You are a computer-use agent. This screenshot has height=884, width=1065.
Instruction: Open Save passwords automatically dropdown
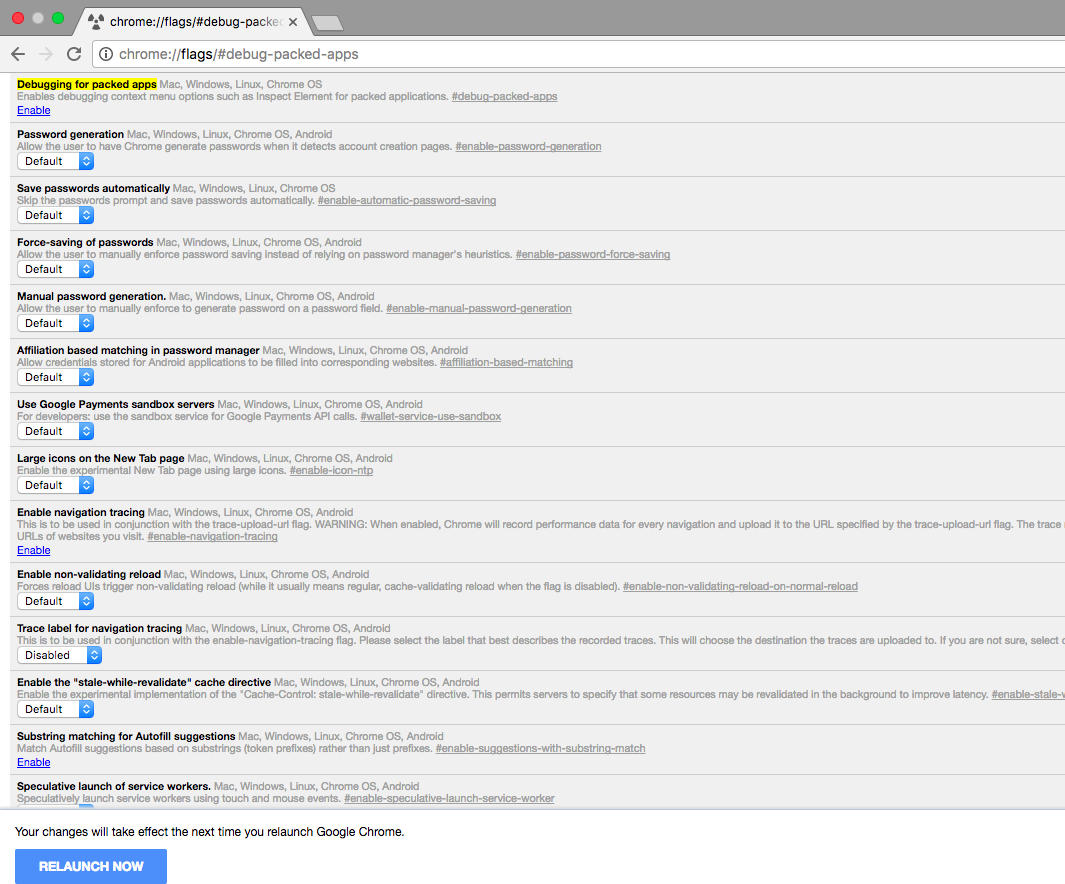56,215
